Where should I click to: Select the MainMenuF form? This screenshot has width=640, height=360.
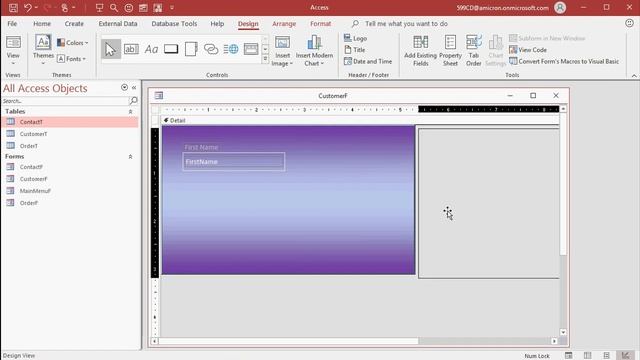tap(70, 191)
